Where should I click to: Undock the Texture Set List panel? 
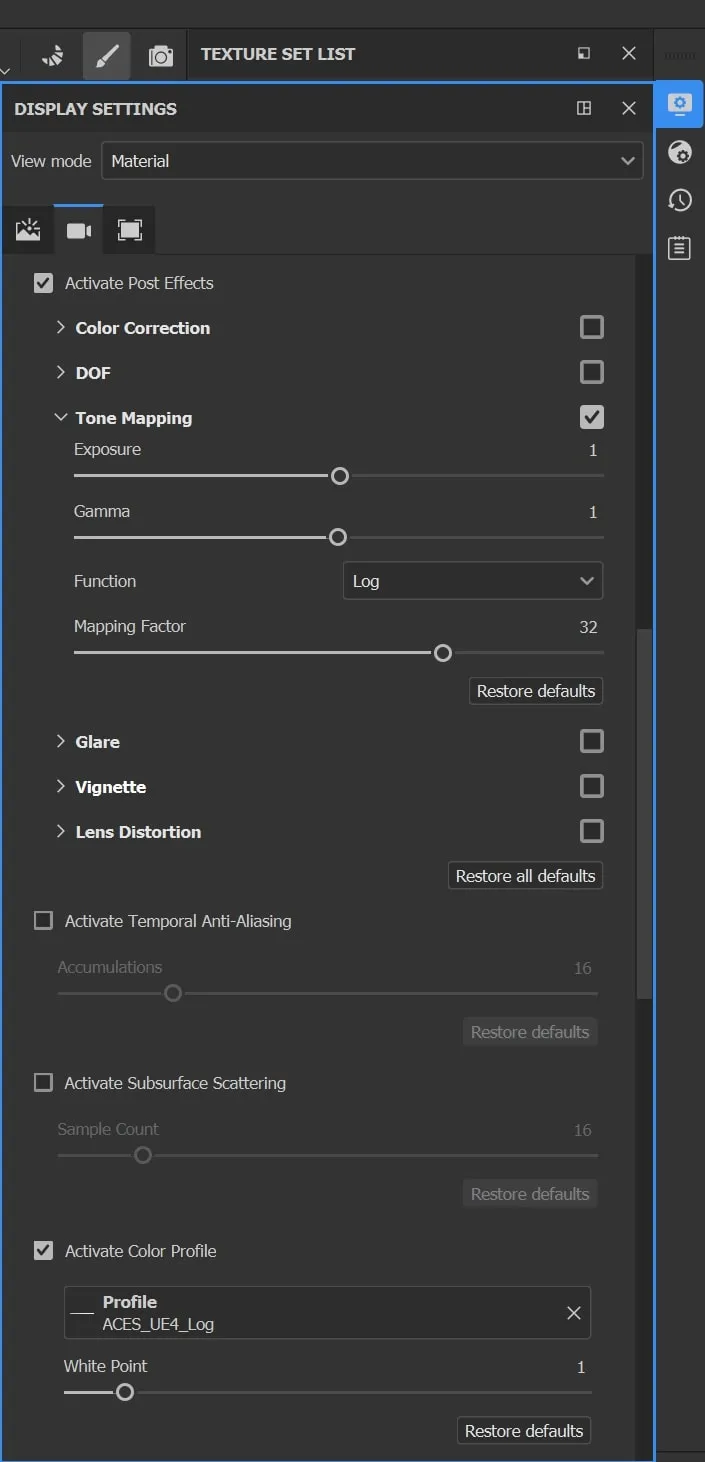click(x=584, y=54)
